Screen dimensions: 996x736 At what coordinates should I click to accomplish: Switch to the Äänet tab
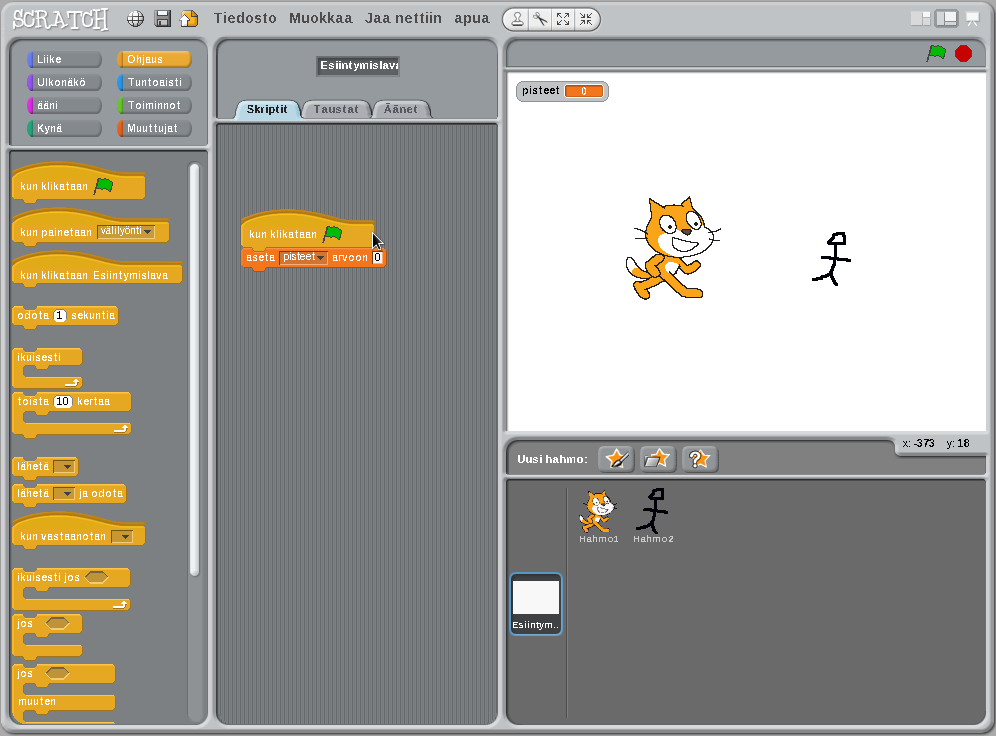(401, 109)
